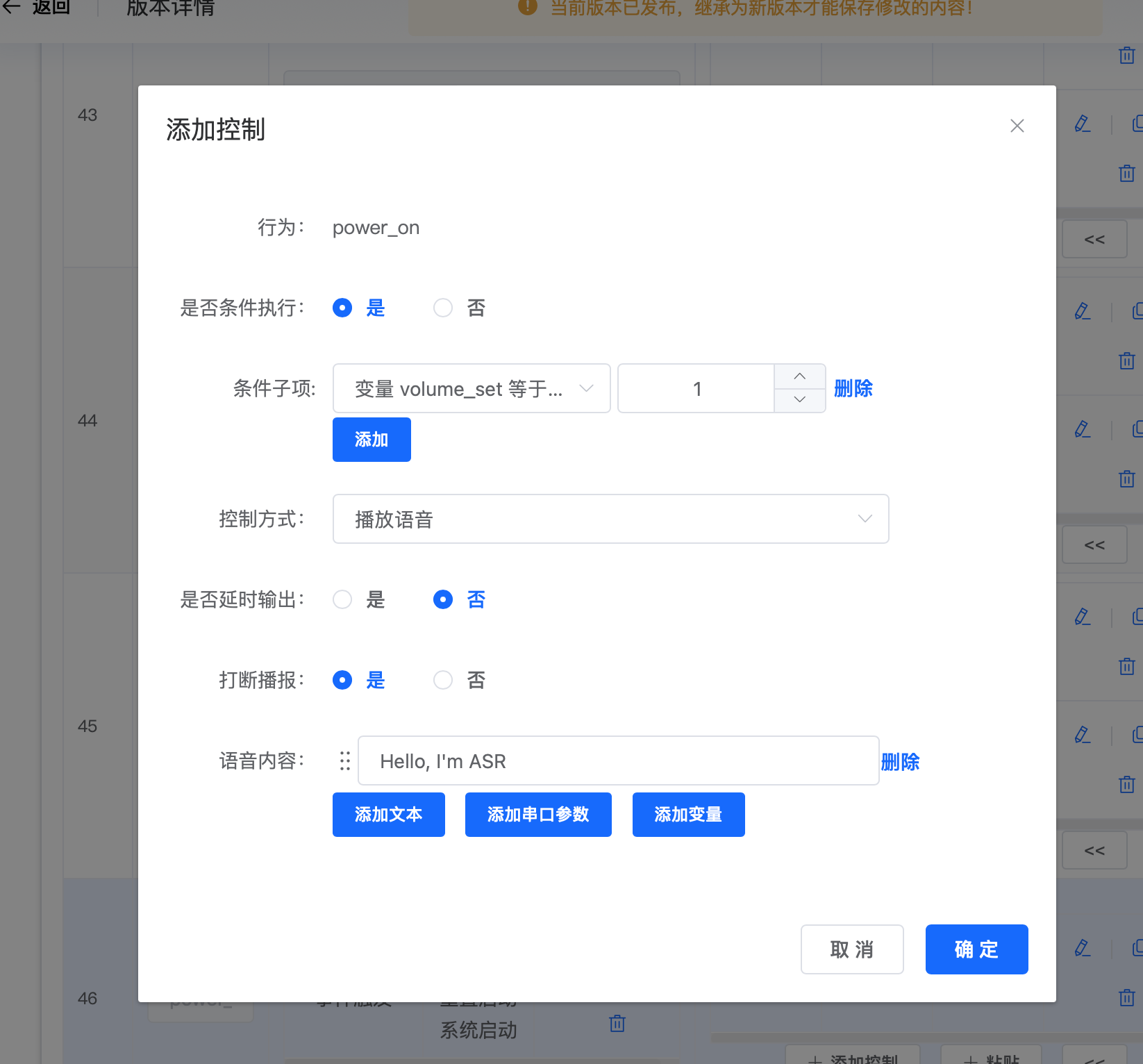Increment the condition value with the up arrow
Screen dimensions: 1143x1064
(x=799, y=377)
